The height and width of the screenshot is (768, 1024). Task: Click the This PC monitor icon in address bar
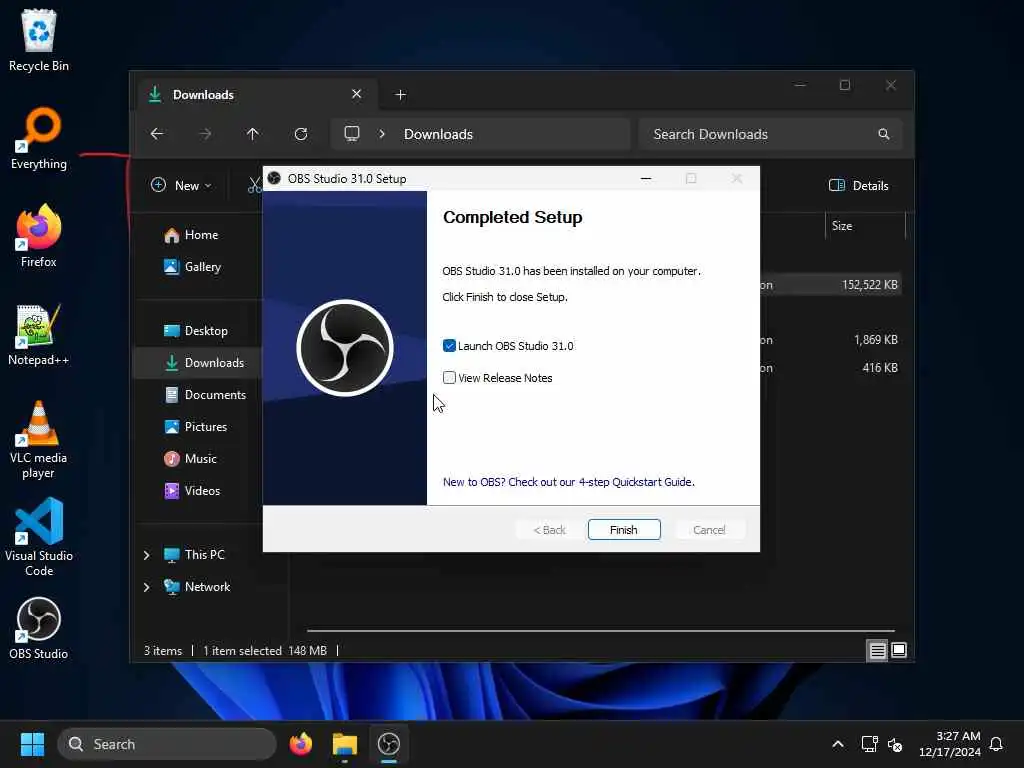(x=352, y=134)
